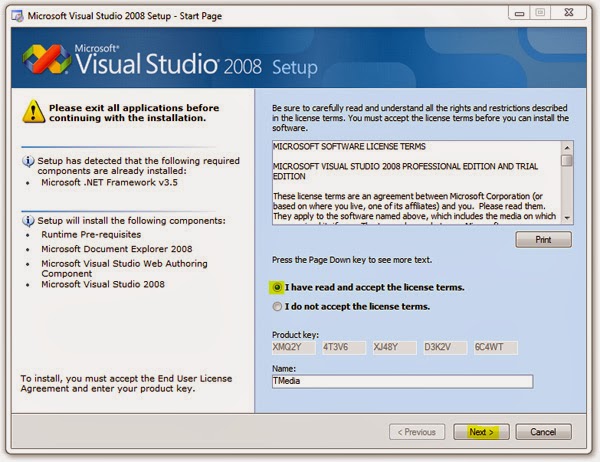Click the license scrollbar thumb

pos(567,160)
